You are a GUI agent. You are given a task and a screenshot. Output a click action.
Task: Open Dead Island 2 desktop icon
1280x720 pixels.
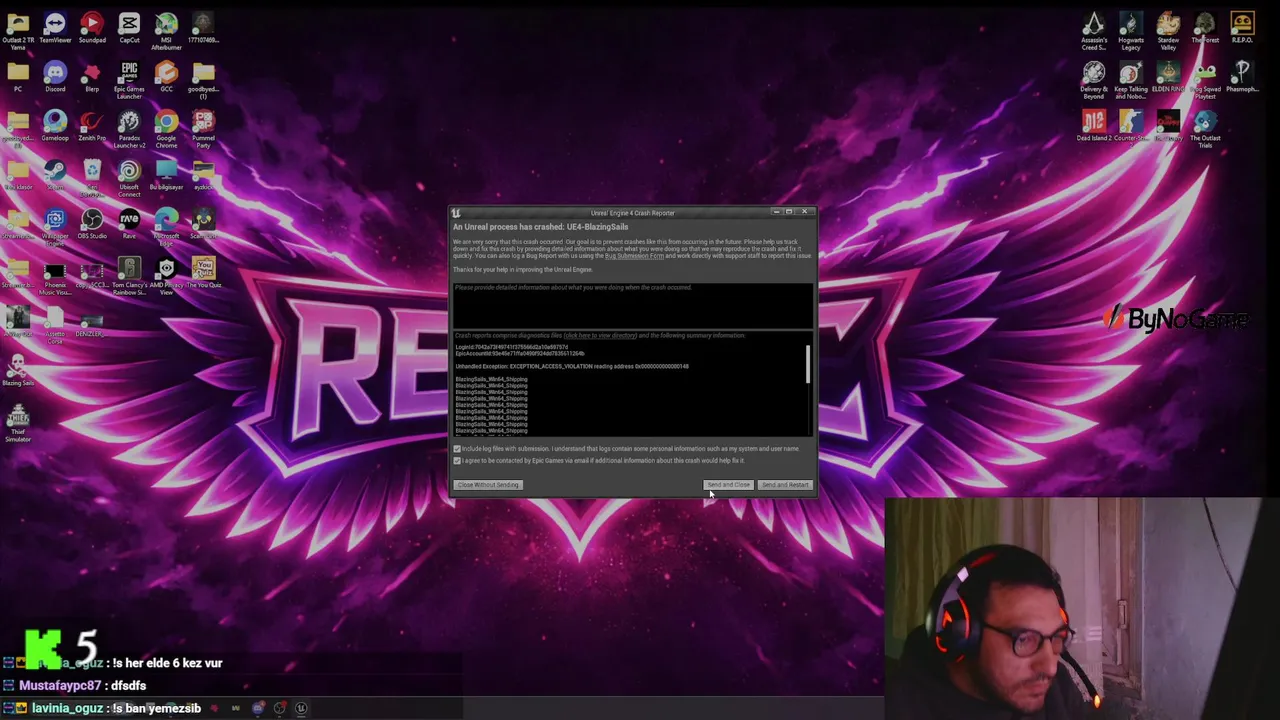pyautogui.click(x=1094, y=126)
